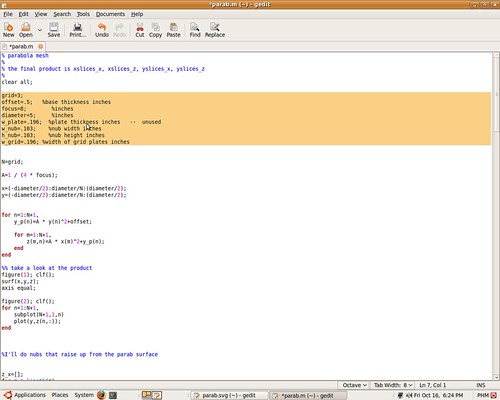This screenshot has width=500, height=400.
Task: Undo the last edit
Action: [x=102, y=30]
